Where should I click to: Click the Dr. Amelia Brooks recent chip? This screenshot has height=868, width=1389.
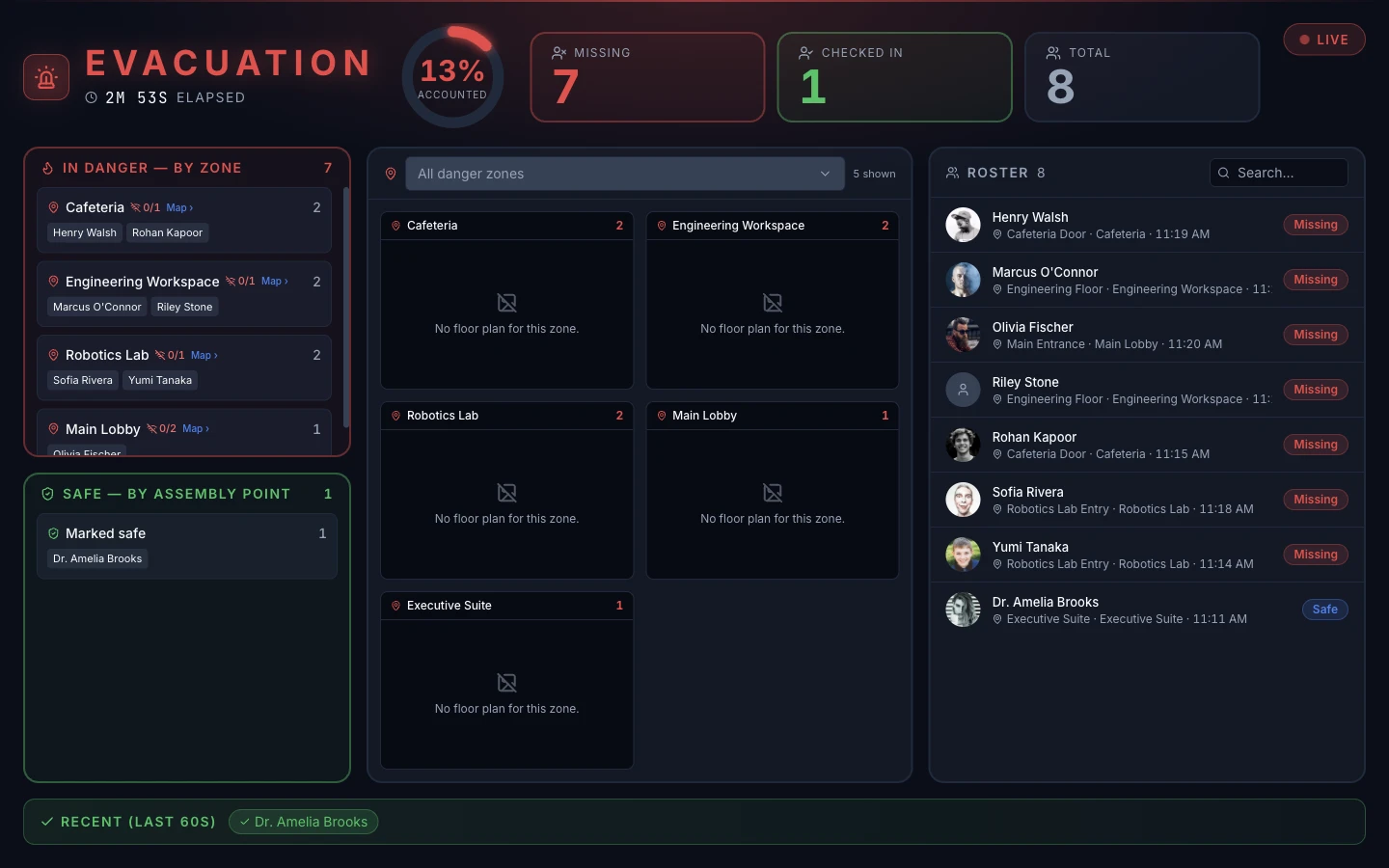pos(303,822)
